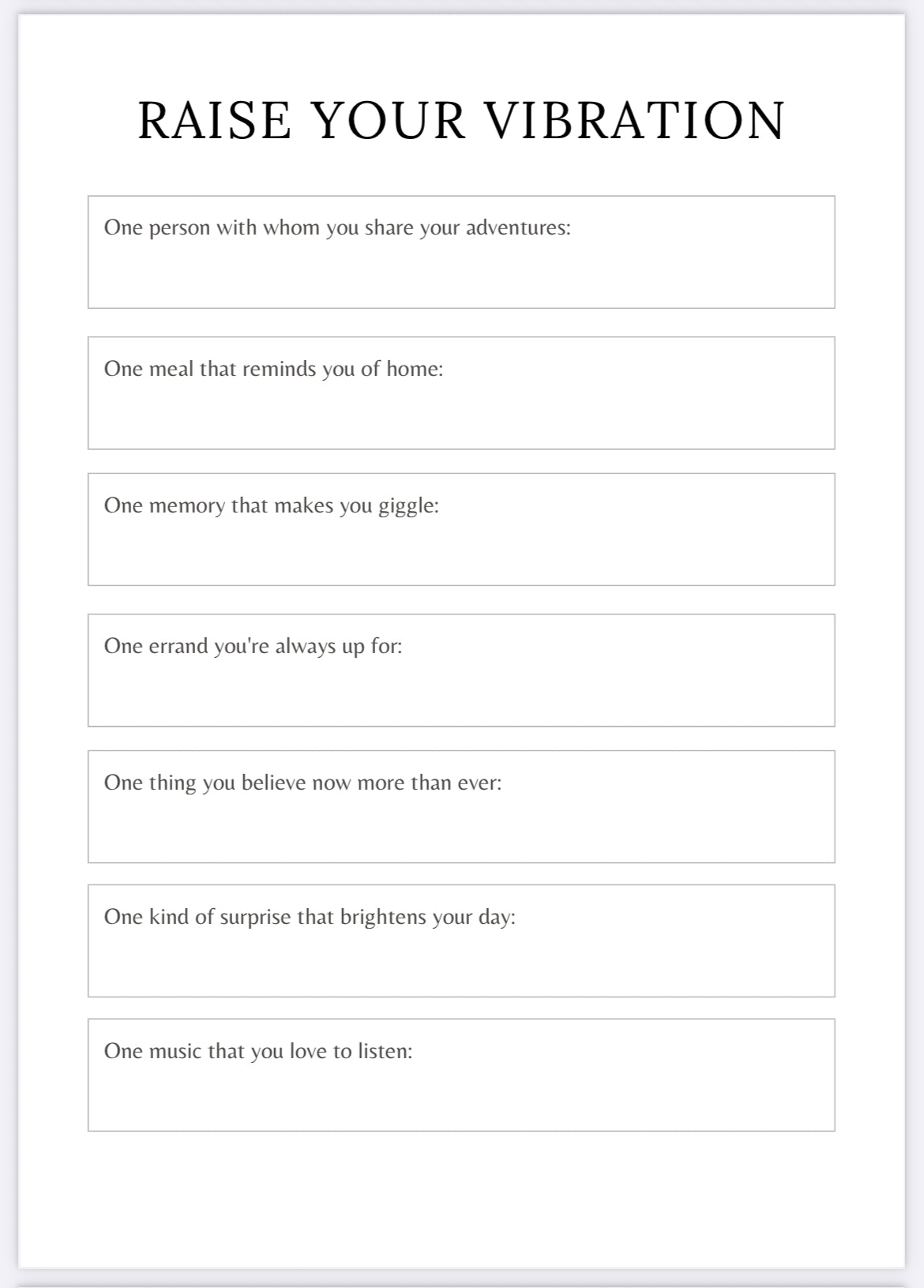
Task: Click the word 'YOUR' in the heading
Action: tap(388, 121)
